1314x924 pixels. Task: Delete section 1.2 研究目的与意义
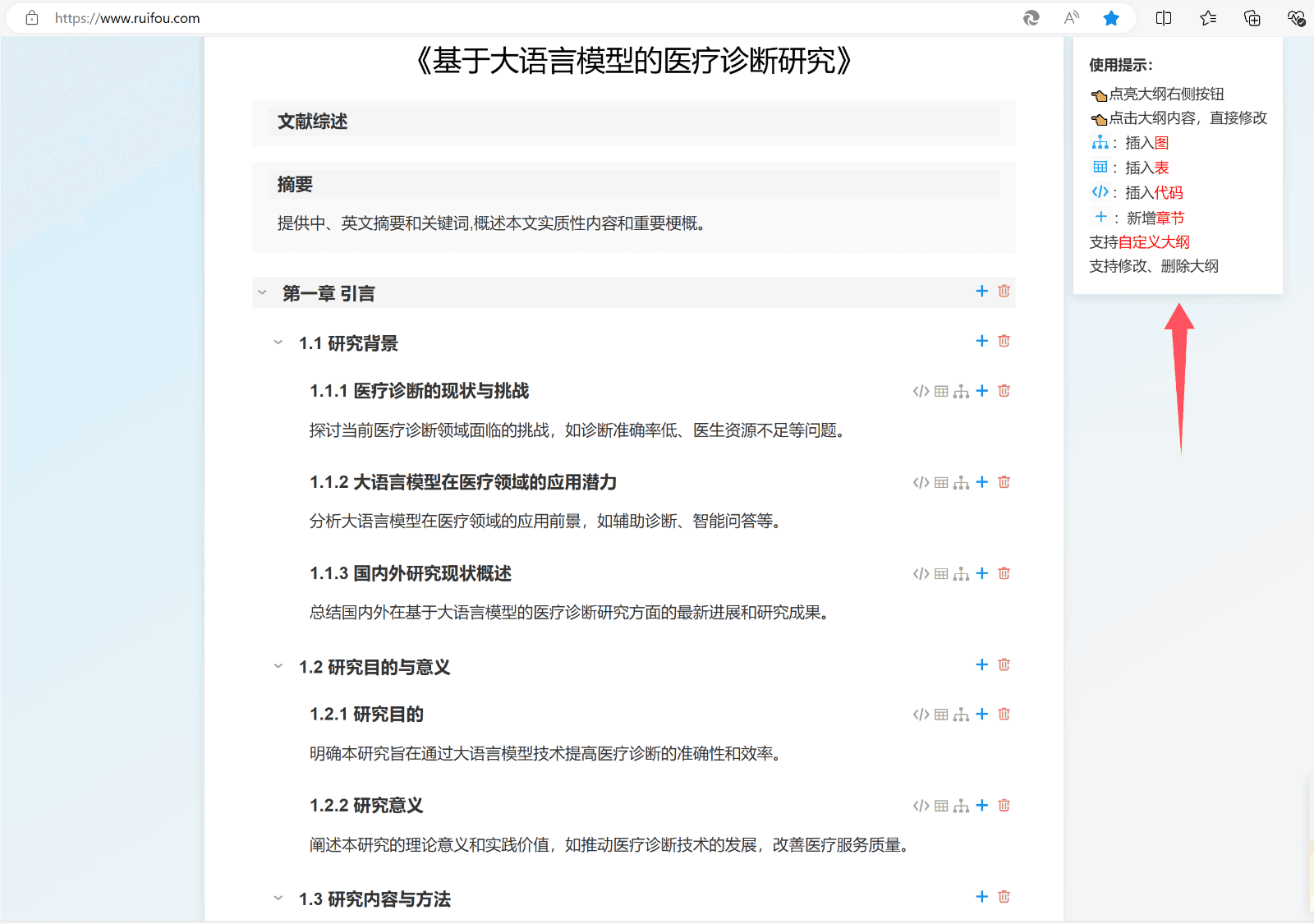(x=1004, y=664)
